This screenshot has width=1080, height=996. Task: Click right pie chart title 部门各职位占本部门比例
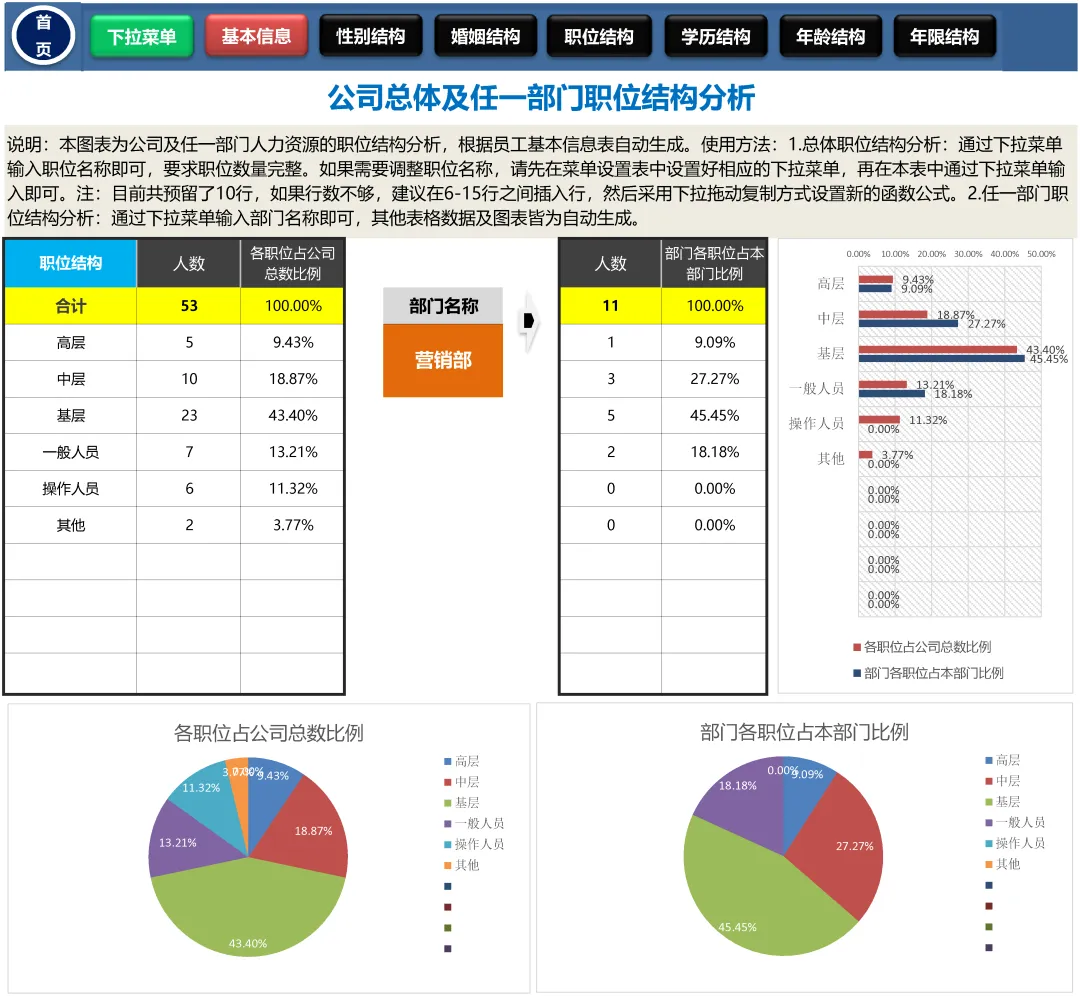click(x=804, y=732)
